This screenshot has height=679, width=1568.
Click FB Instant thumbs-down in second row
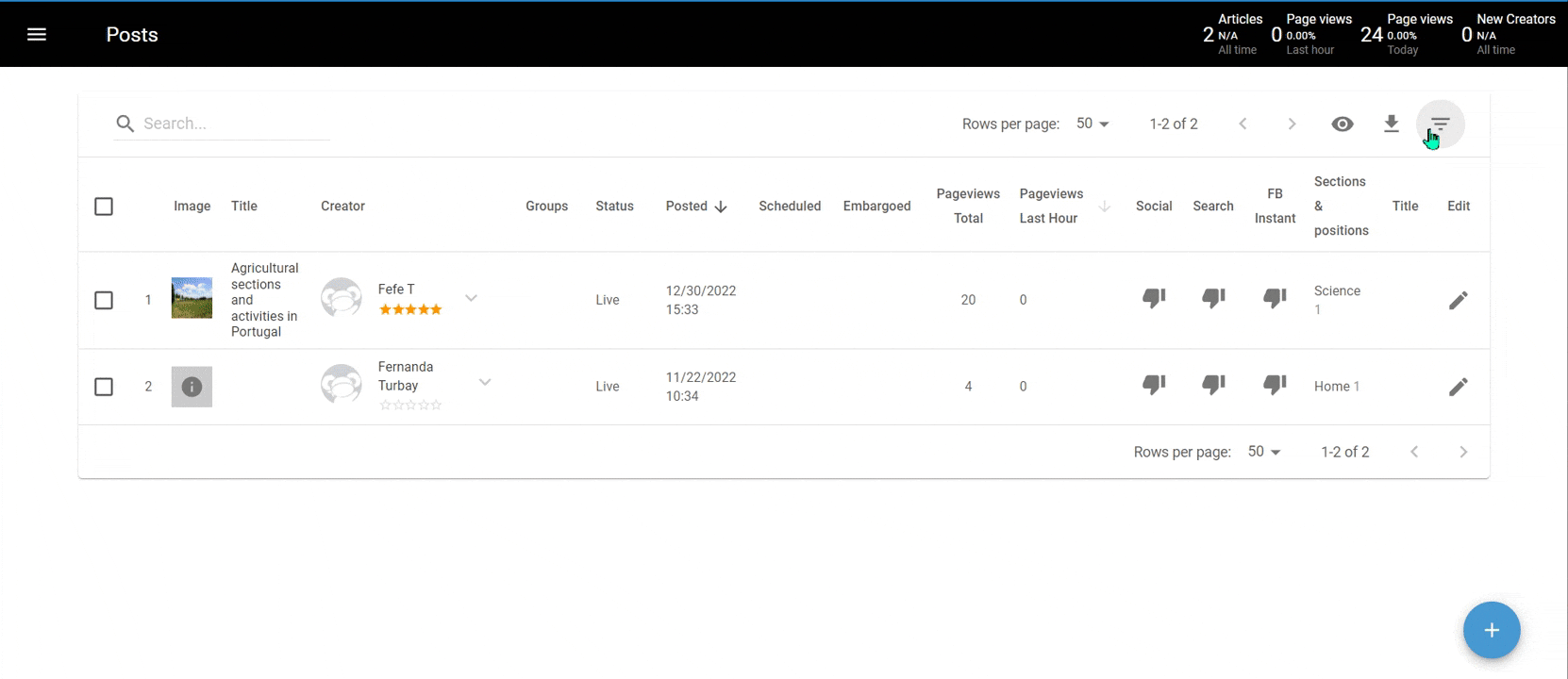(x=1275, y=385)
